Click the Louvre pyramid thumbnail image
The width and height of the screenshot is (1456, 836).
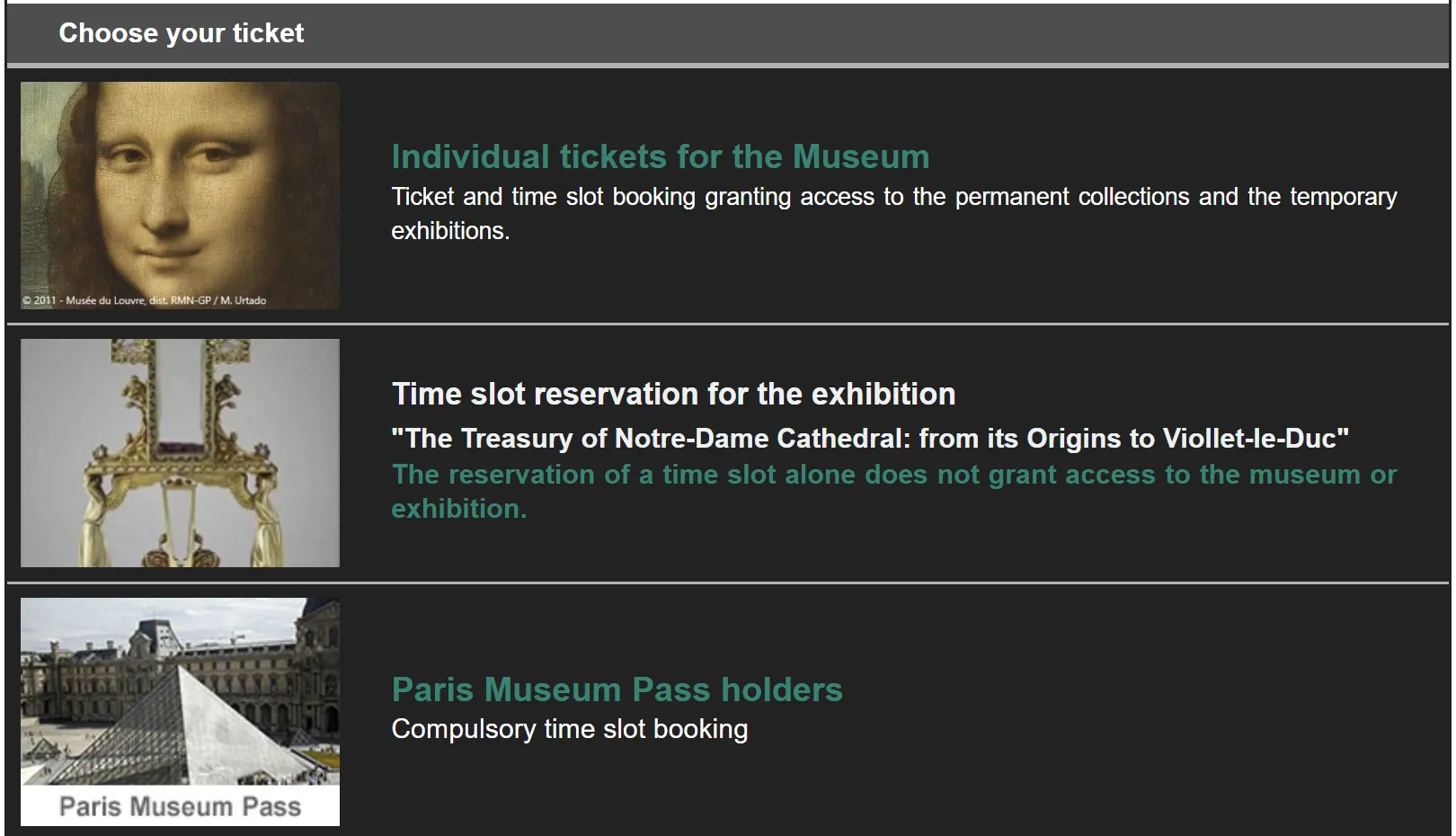click(x=180, y=711)
